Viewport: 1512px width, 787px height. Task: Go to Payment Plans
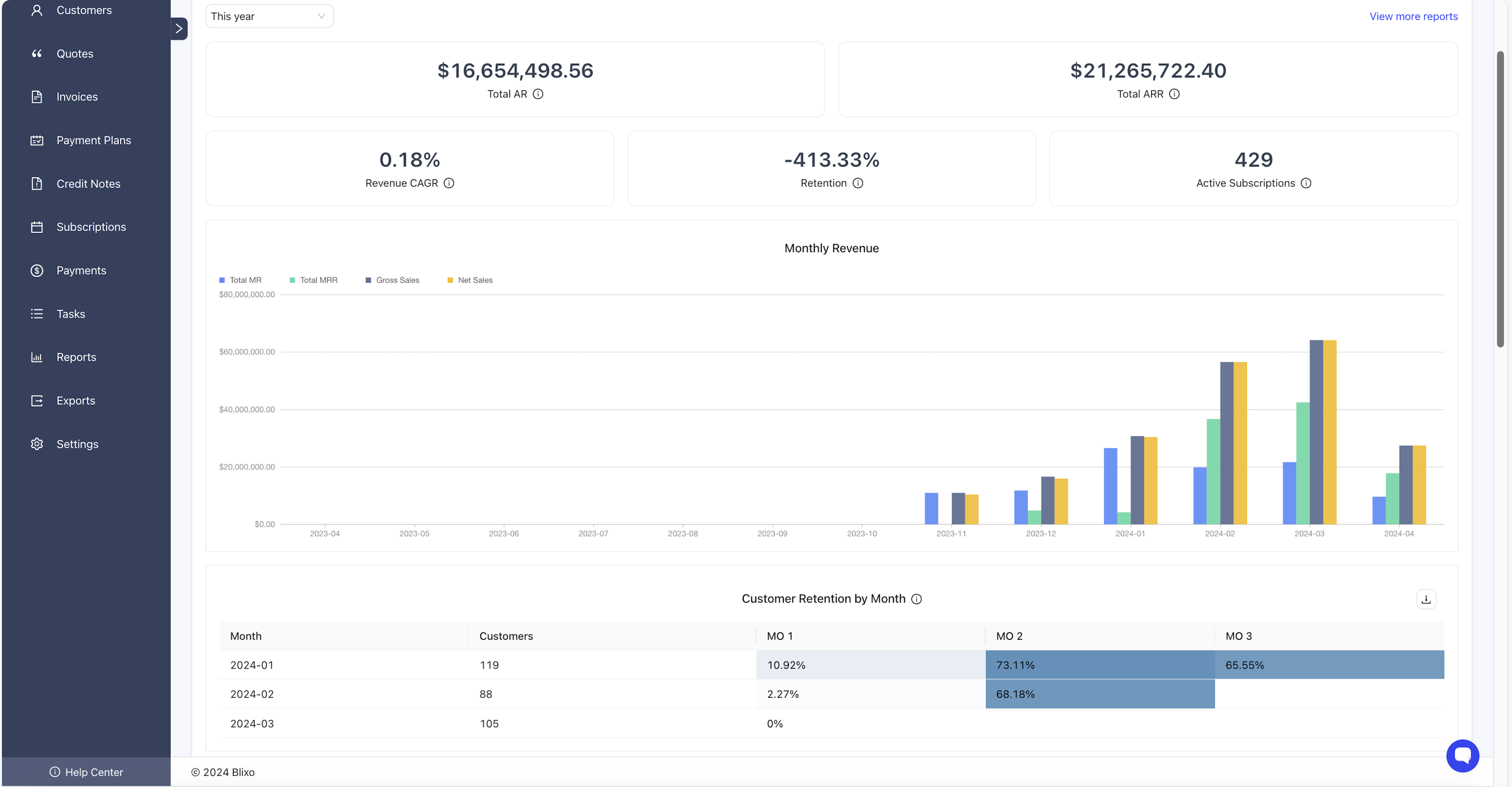click(93, 140)
